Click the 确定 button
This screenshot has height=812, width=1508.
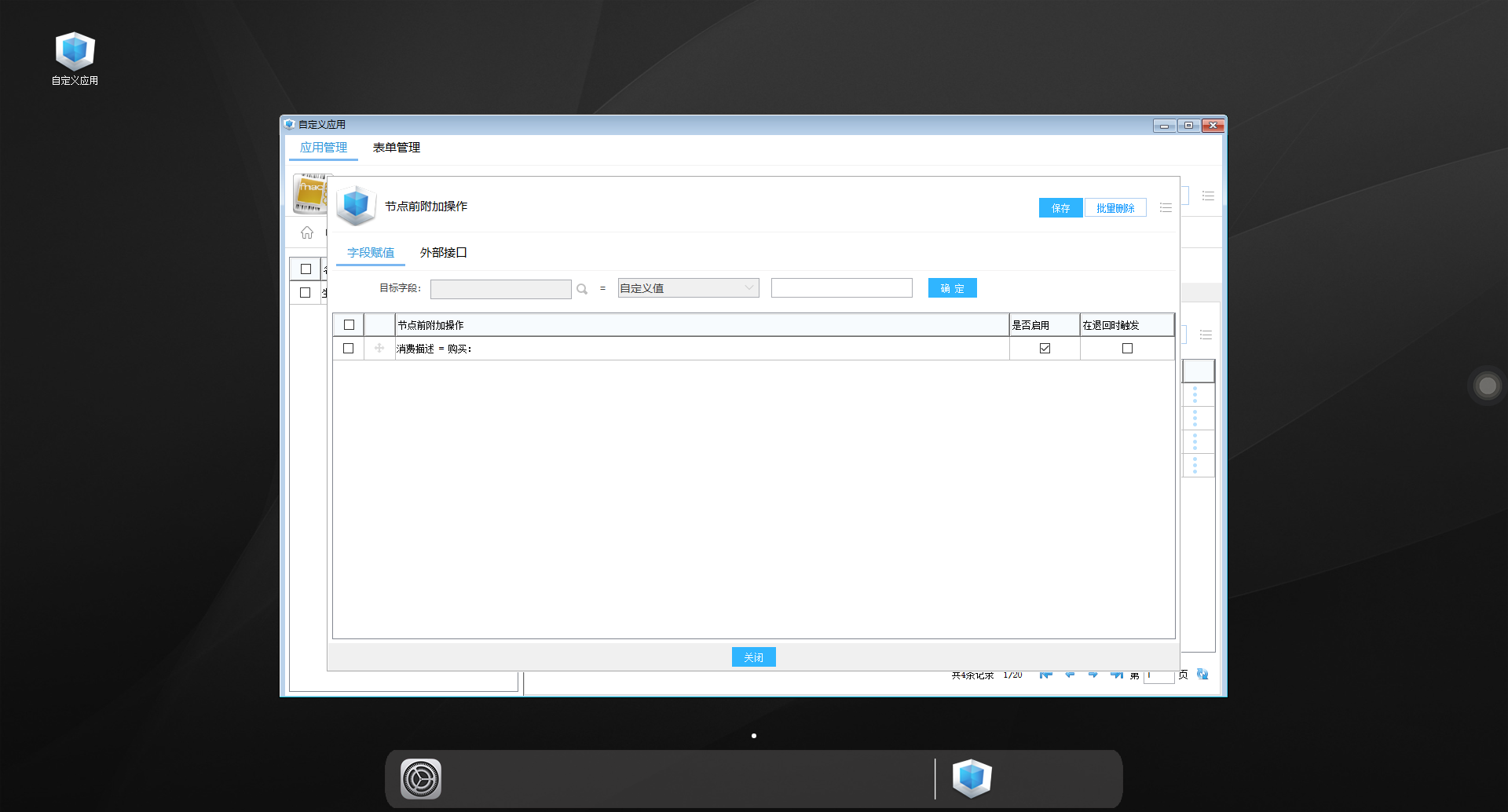[952, 288]
